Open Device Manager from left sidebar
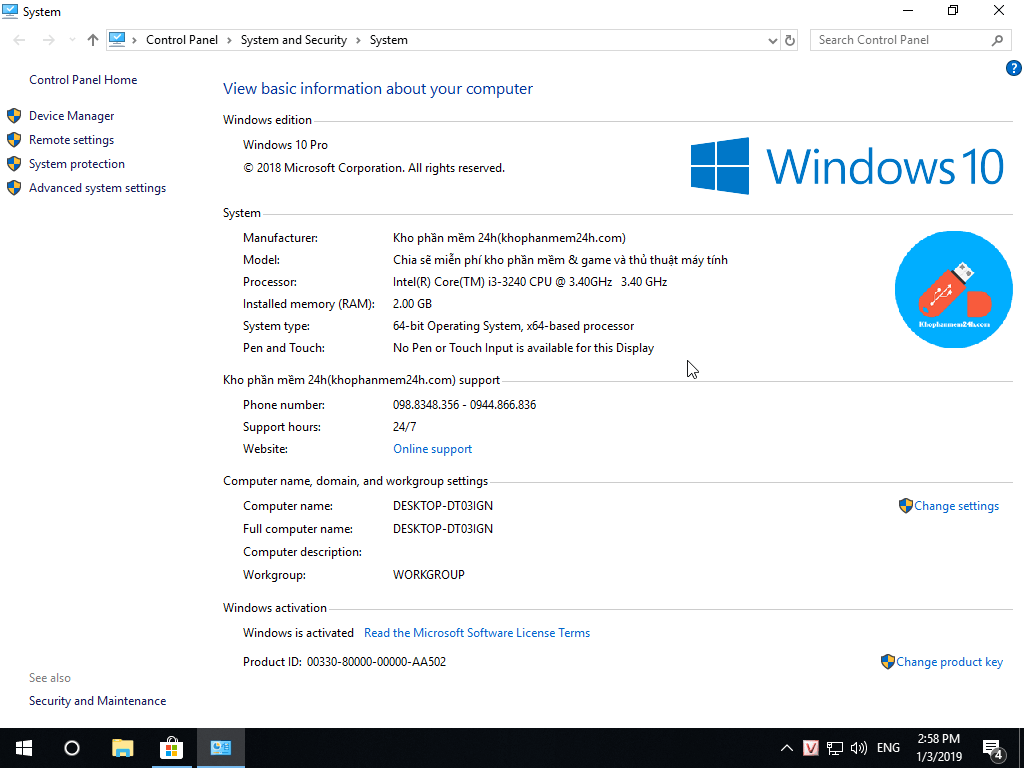The height and width of the screenshot is (768, 1024). pyautogui.click(x=71, y=116)
